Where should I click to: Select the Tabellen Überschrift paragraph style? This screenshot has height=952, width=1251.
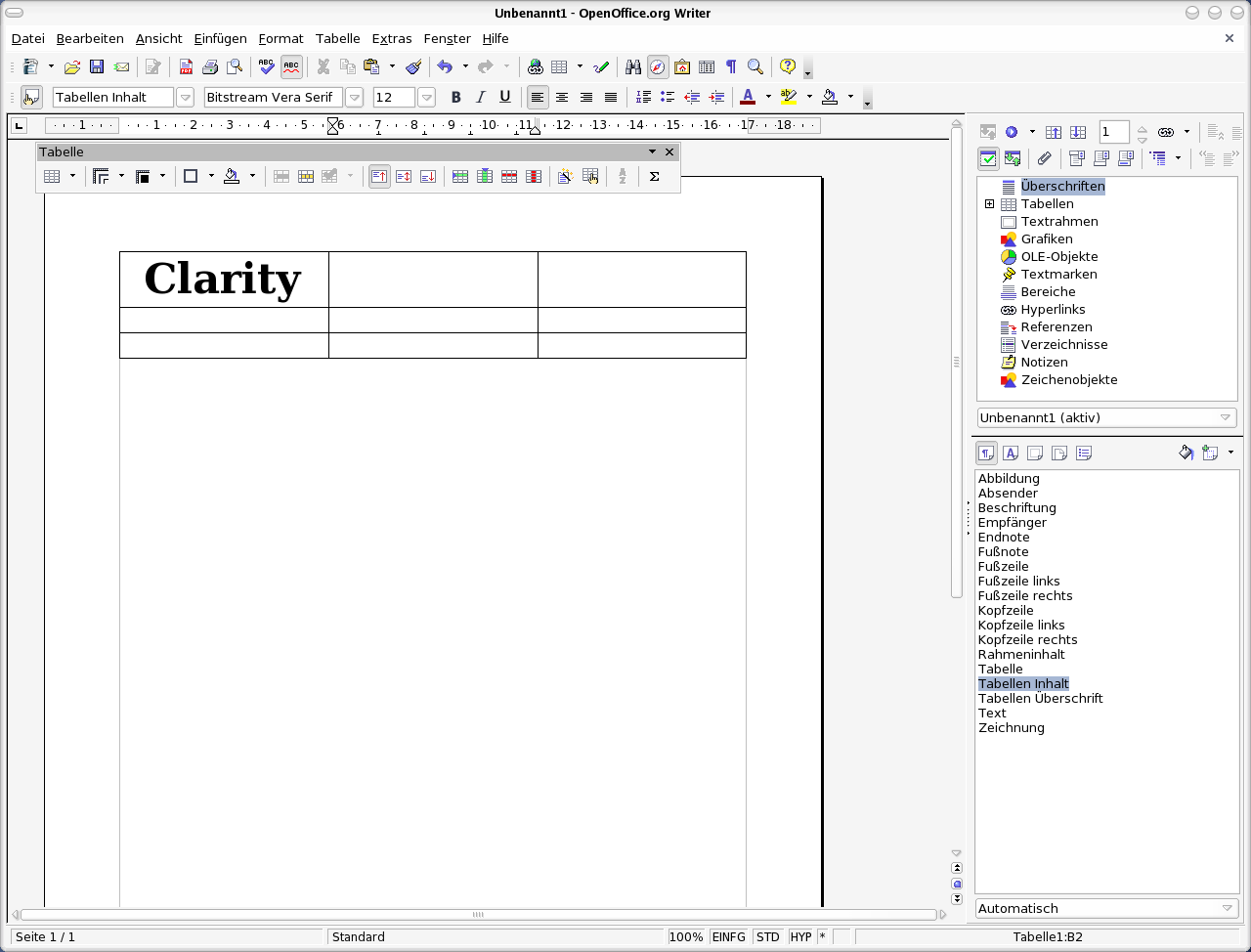pos(1041,699)
